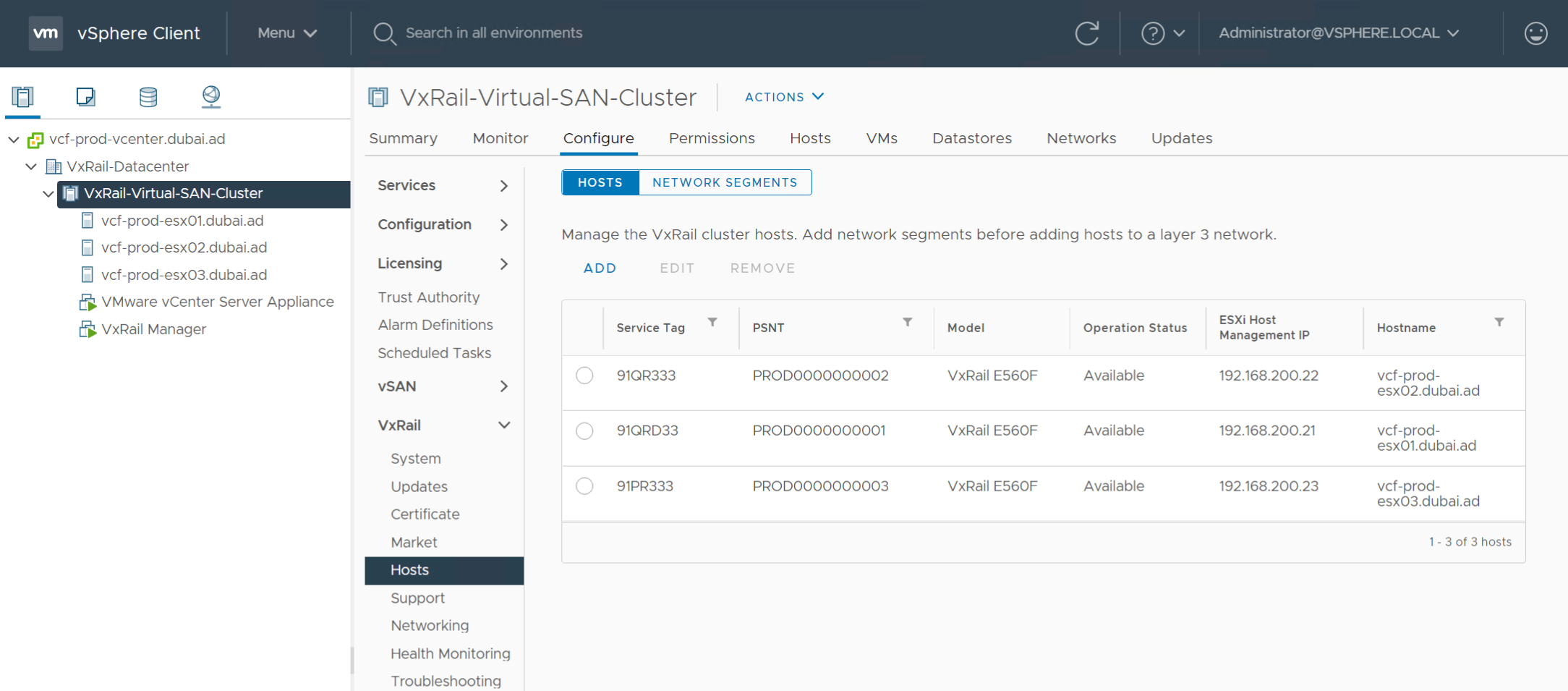The width and height of the screenshot is (1568, 691).
Task: Click the ADD button to add a host
Action: coord(600,268)
